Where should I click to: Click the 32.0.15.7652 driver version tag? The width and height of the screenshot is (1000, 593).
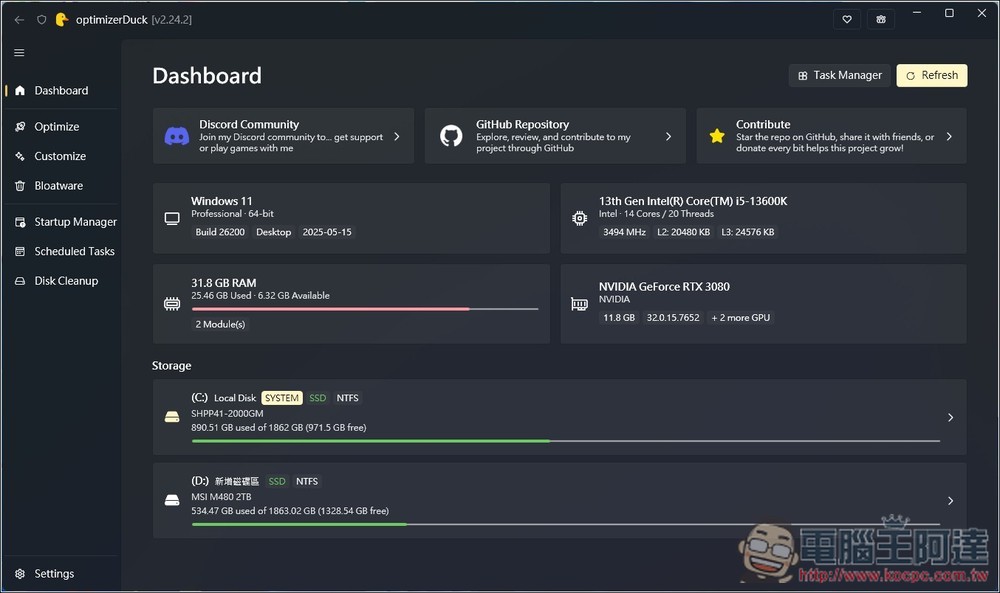tap(673, 318)
